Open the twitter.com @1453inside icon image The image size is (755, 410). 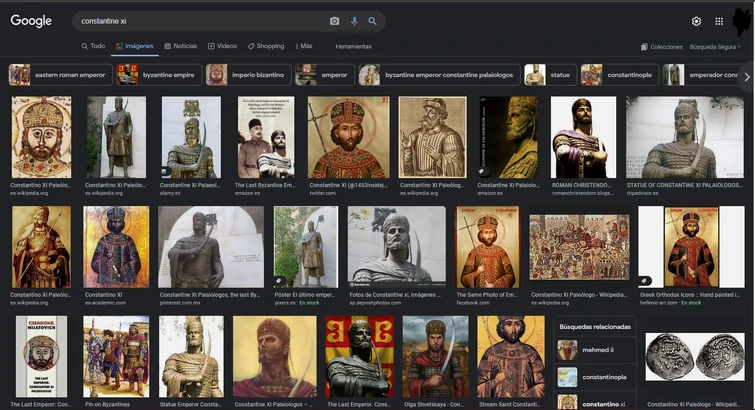click(349, 137)
